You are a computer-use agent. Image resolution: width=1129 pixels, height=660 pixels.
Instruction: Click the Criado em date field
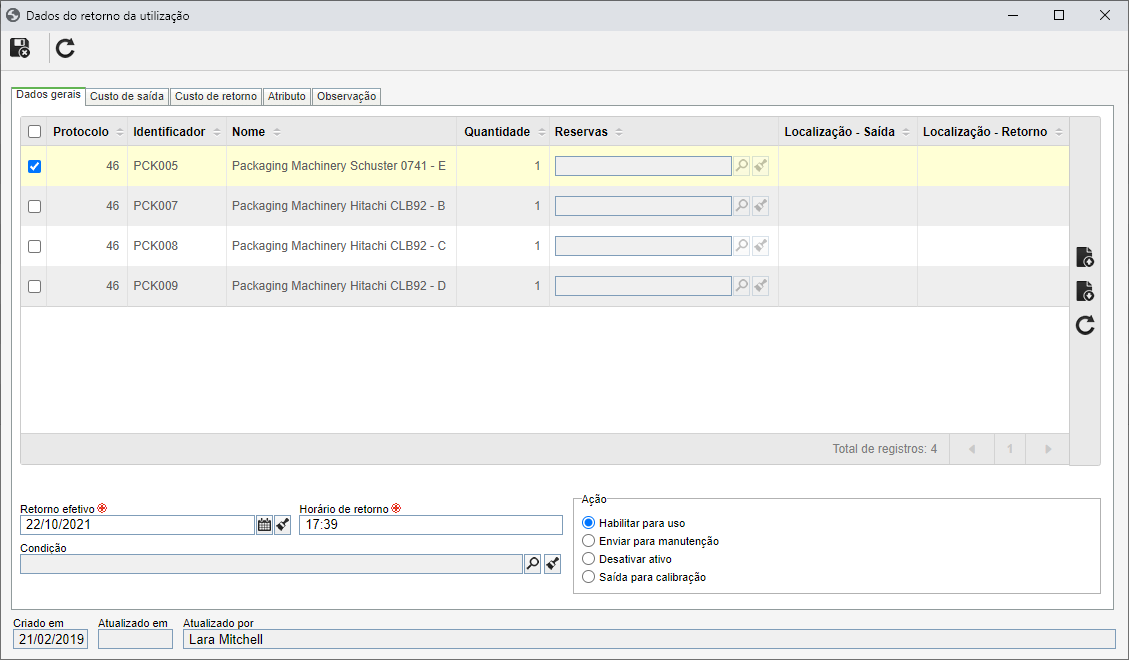pos(50,639)
